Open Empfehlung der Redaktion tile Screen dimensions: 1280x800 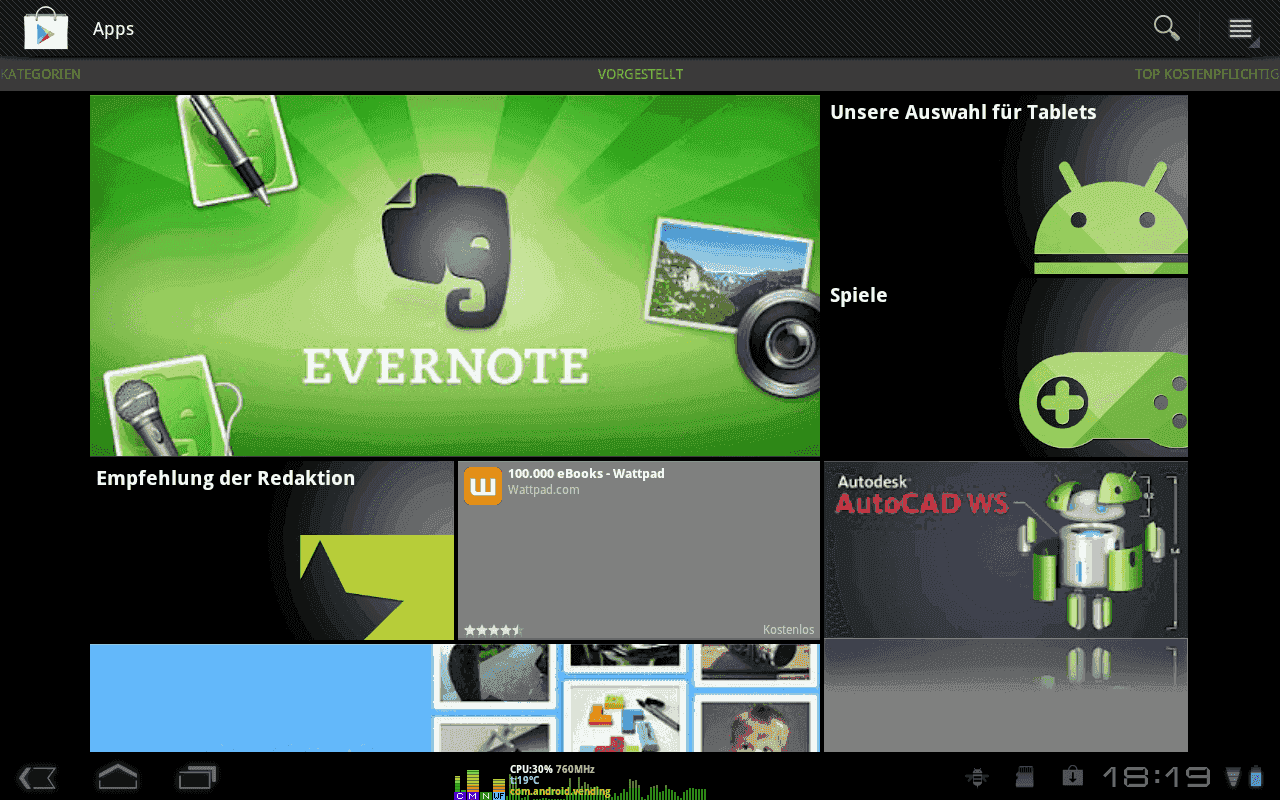coord(272,550)
